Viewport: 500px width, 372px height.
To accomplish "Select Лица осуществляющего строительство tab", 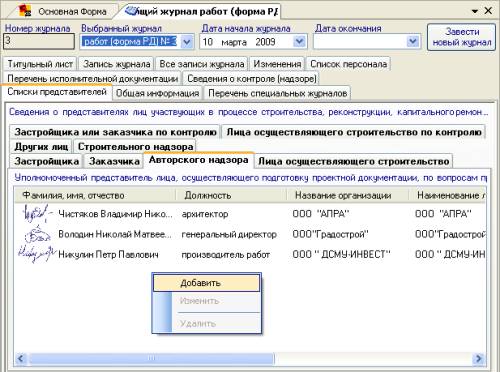I will pyautogui.click(x=354, y=161).
